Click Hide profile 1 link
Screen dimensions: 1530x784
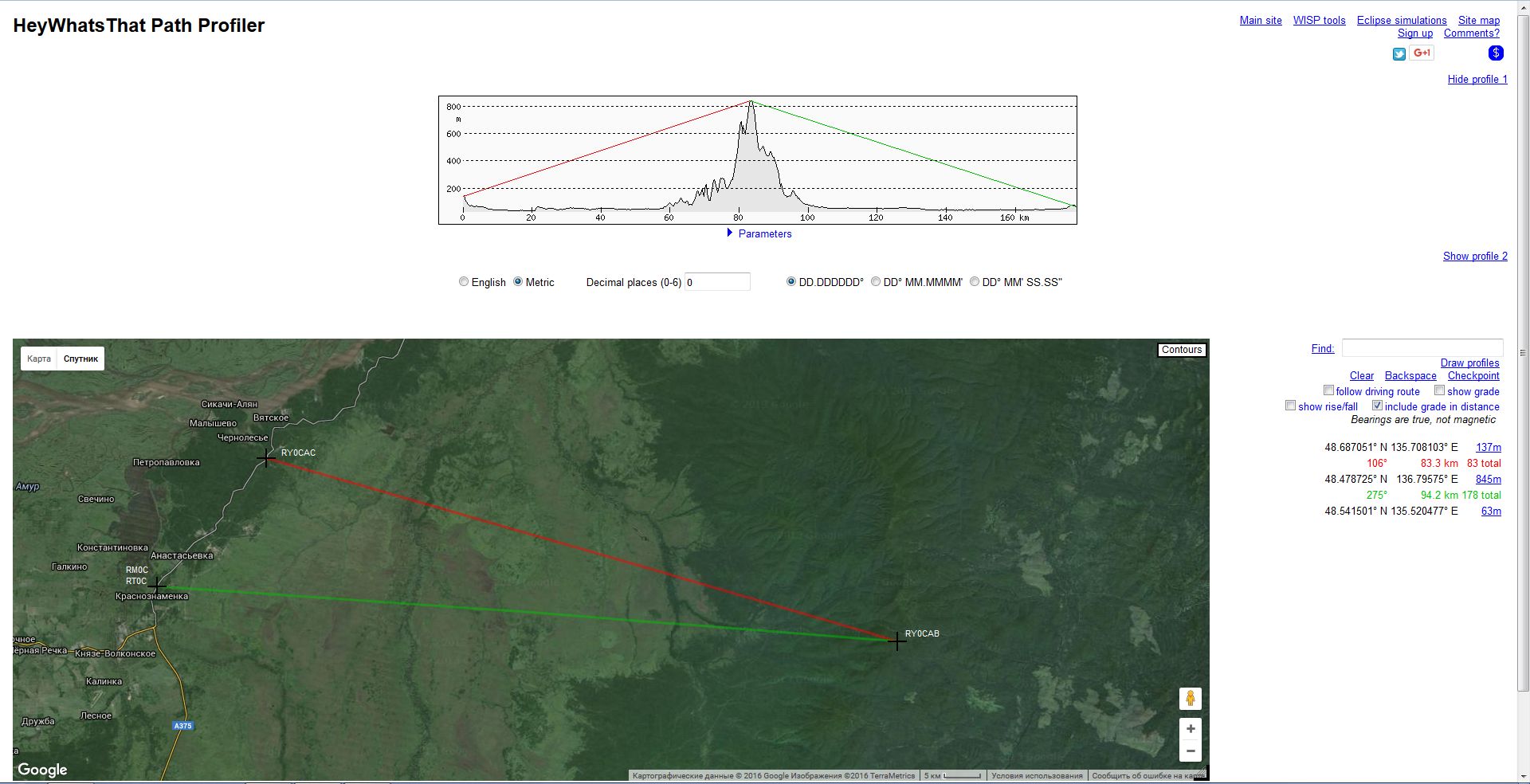click(1477, 80)
